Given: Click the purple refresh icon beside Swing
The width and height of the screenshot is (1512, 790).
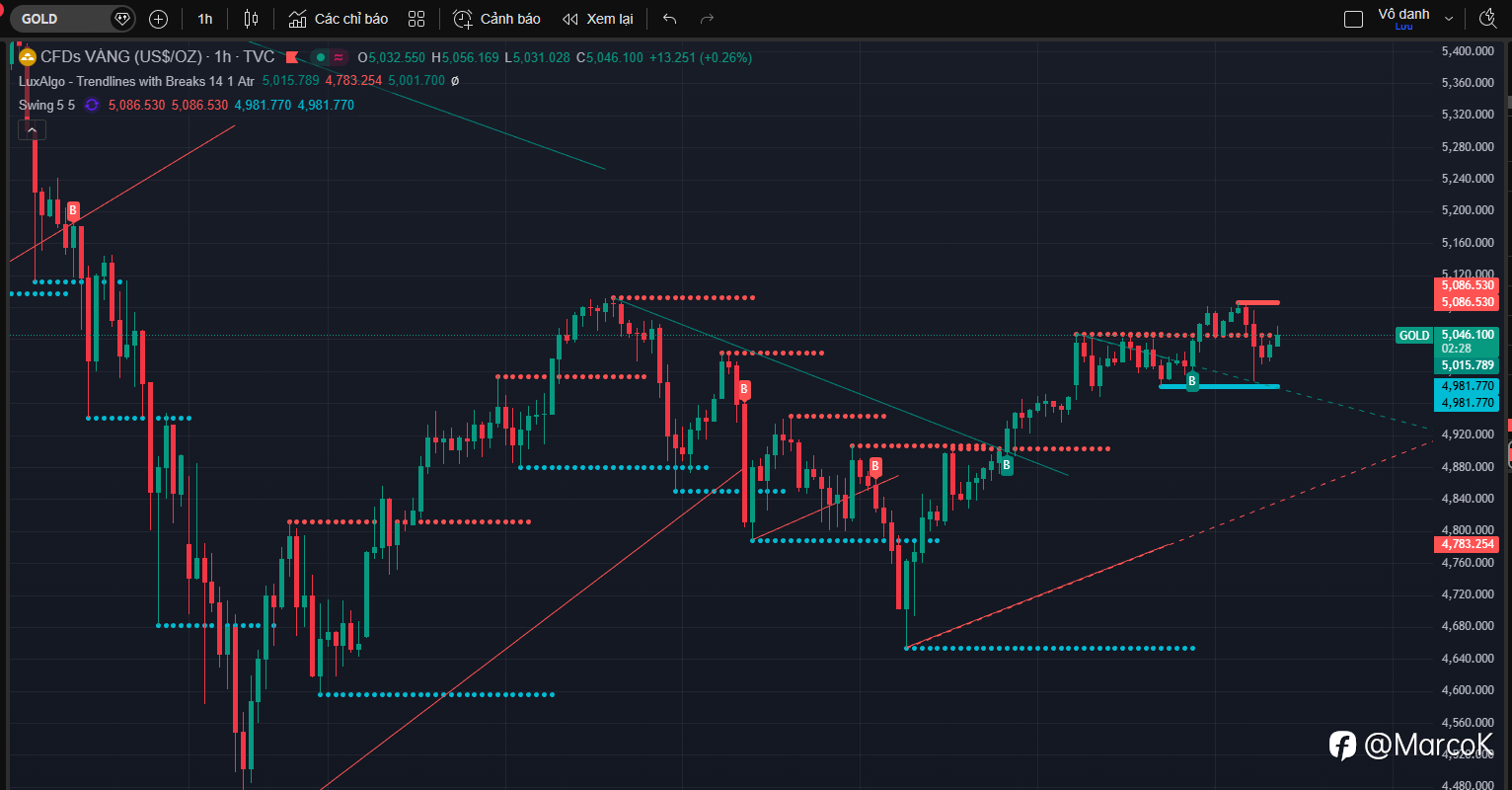Looking at the screenshot, I should [x=92, y=105].
